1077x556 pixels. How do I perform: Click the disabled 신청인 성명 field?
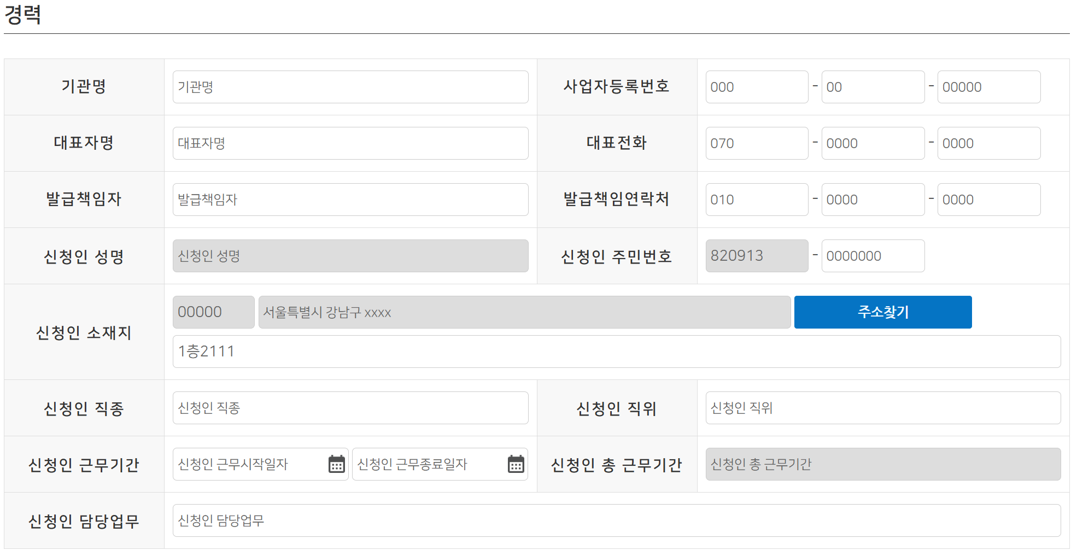pos(350,256)
